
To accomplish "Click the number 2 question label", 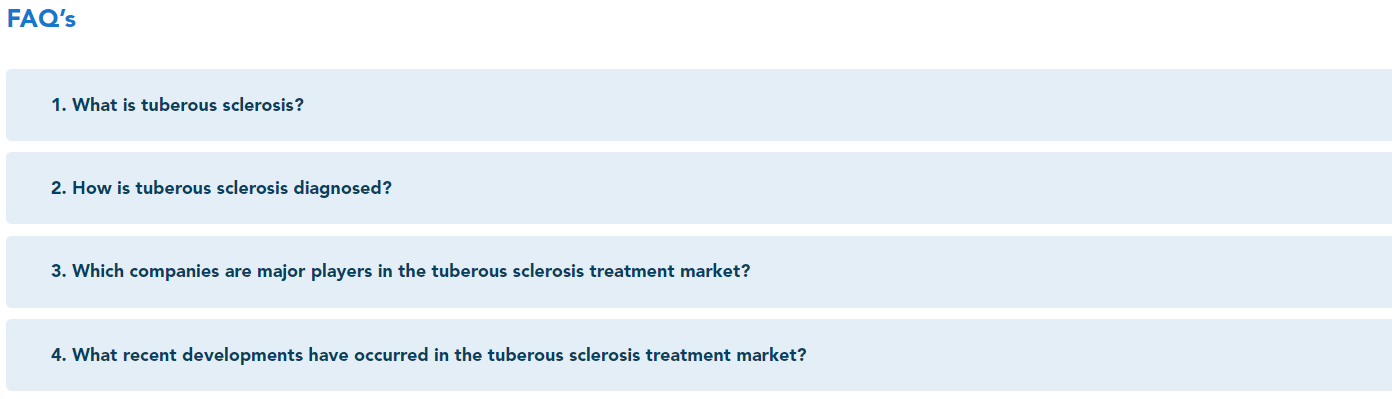I will (x=222, y=188).
